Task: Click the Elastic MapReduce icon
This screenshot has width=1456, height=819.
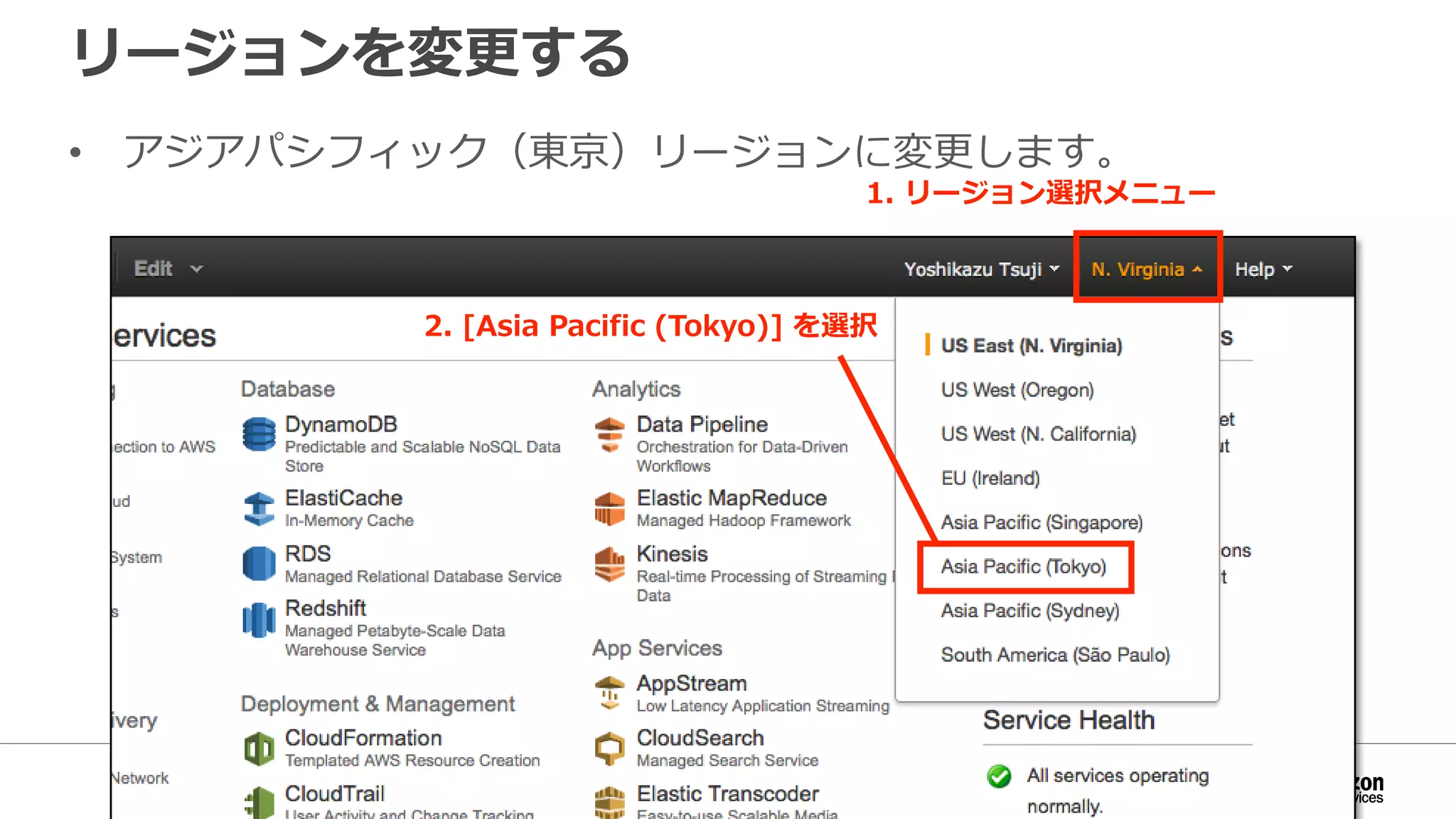Action: [x=609, y=509]
